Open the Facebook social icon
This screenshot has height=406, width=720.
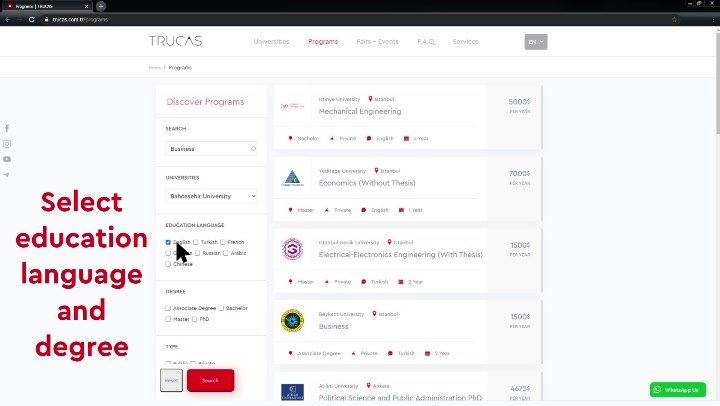(7, 128)
